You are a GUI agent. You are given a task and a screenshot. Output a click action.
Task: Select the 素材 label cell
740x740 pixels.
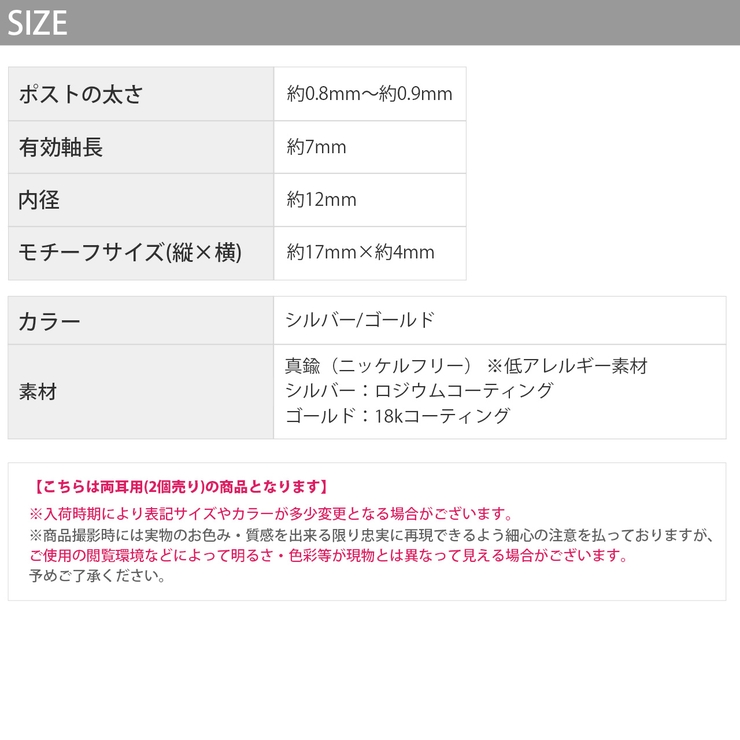141,392
